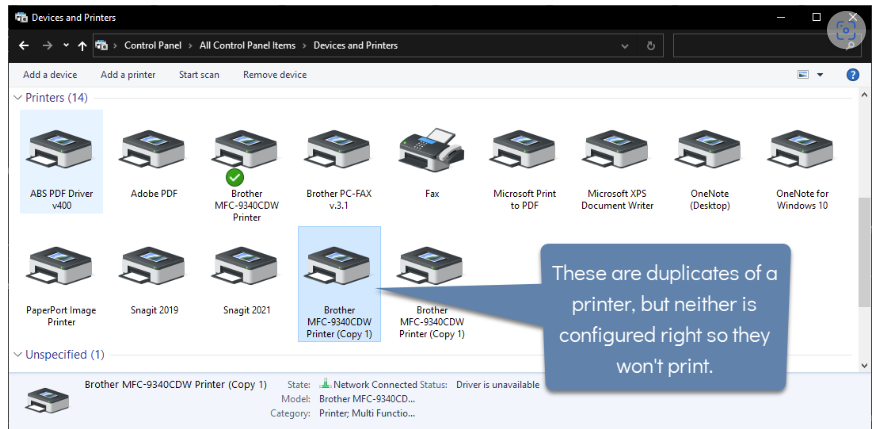The height and width of the screenshot is (429, 875).
Task: Select the Snagit 2021 printer icon
Action: click(x=246, y=266)
